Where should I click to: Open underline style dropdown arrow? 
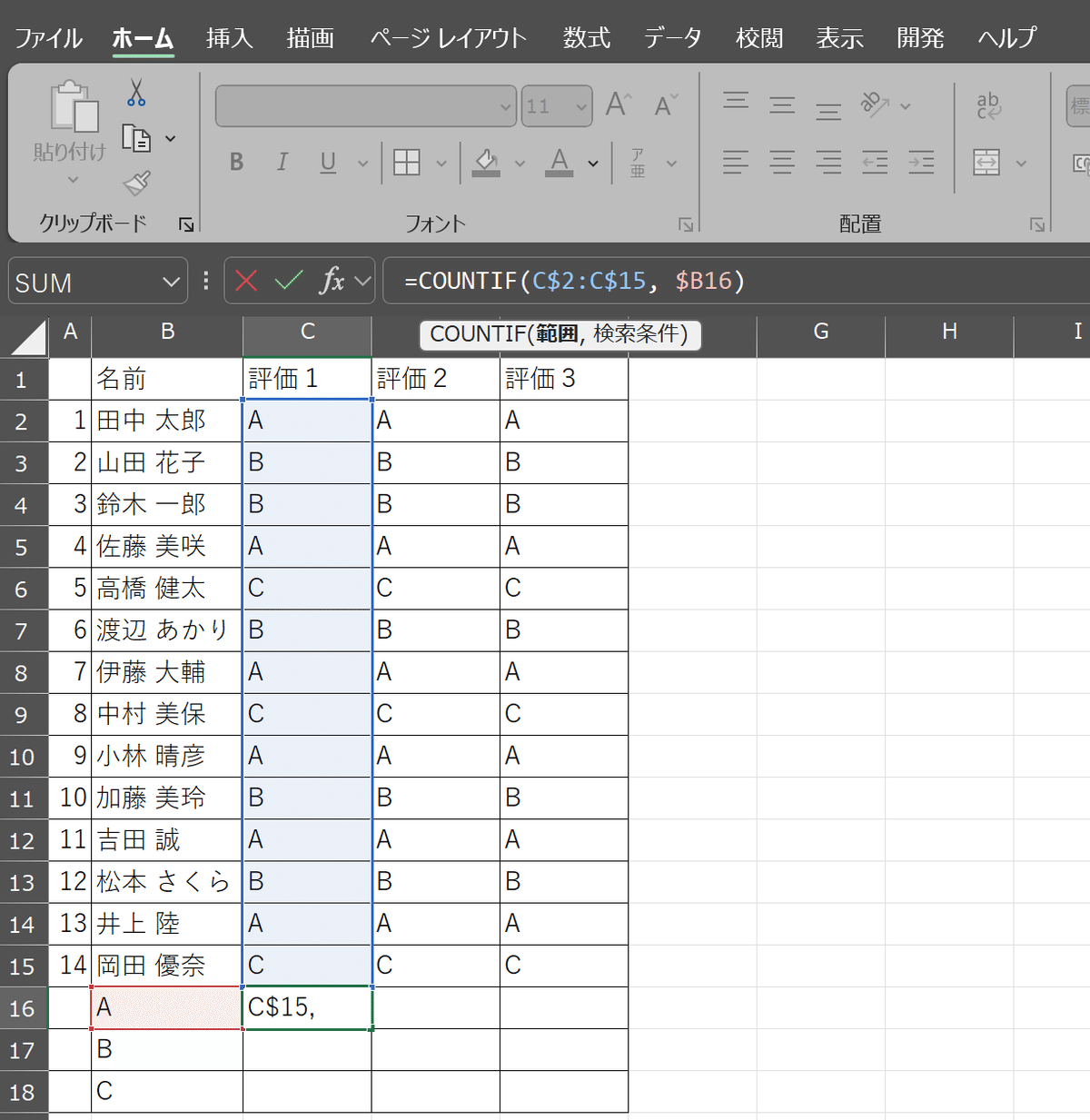[363, 164]
